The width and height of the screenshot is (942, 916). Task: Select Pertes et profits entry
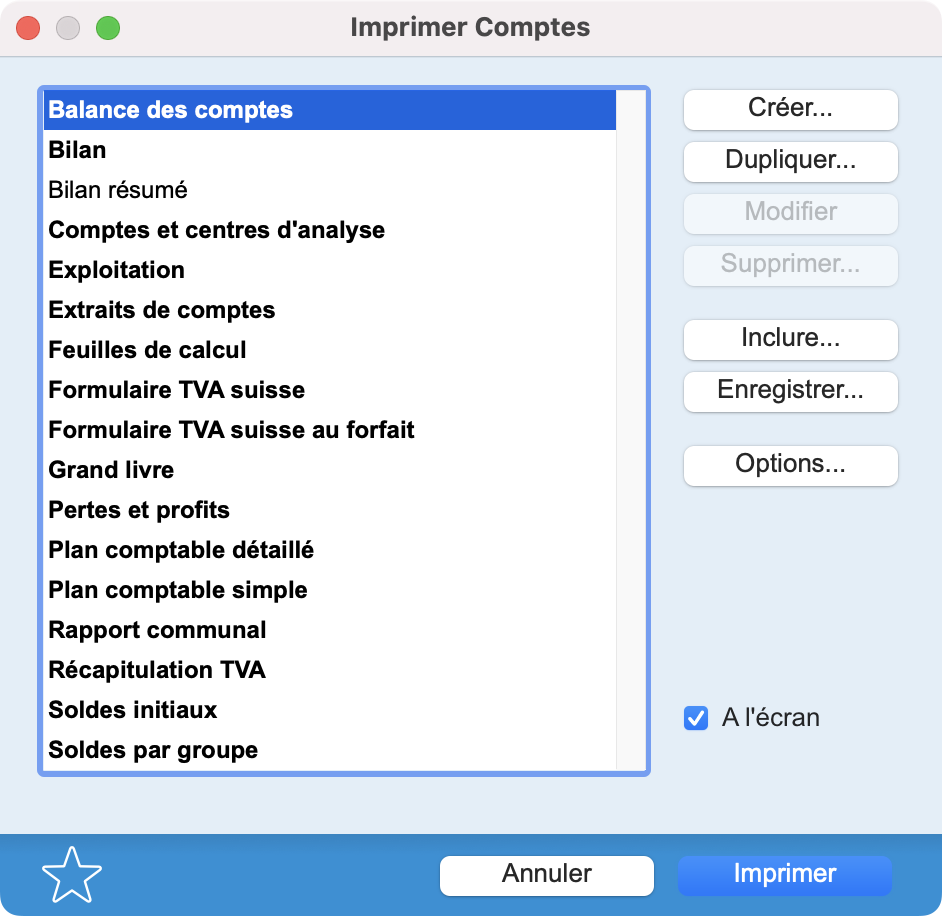pos(330,510)
